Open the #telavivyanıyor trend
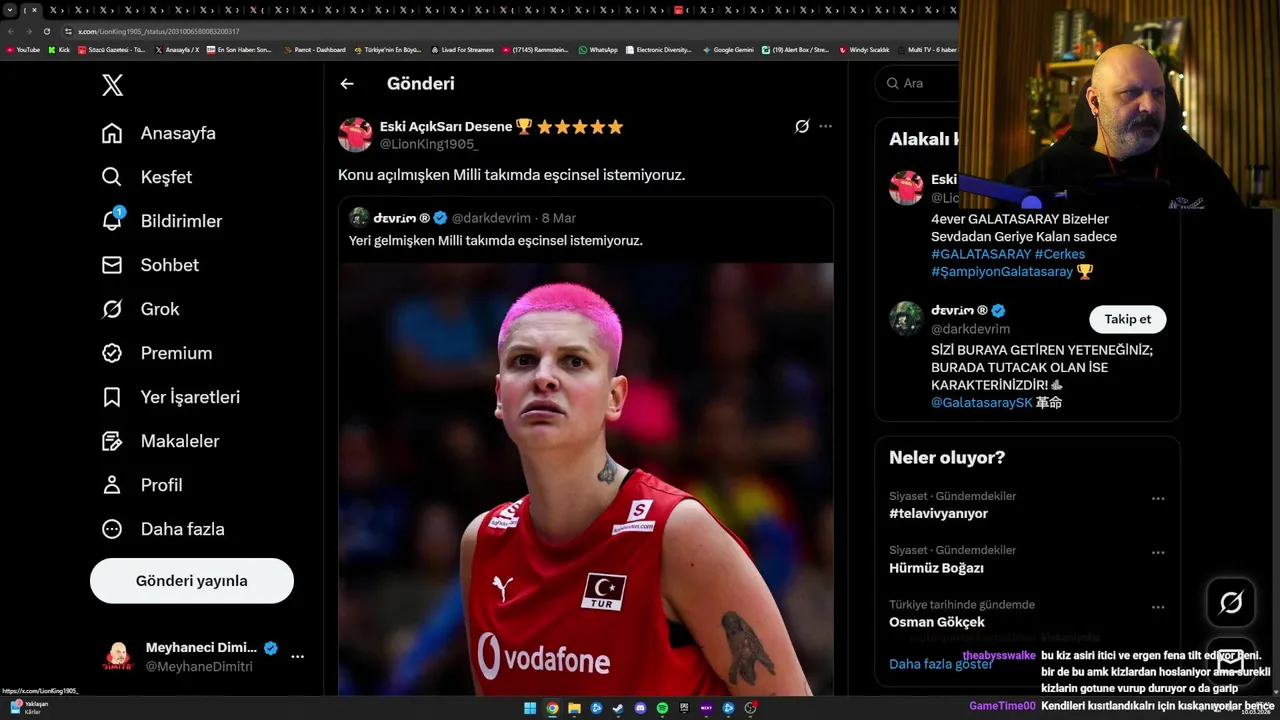This screenshot has width=1280, height=720. (x=938, y=513)
